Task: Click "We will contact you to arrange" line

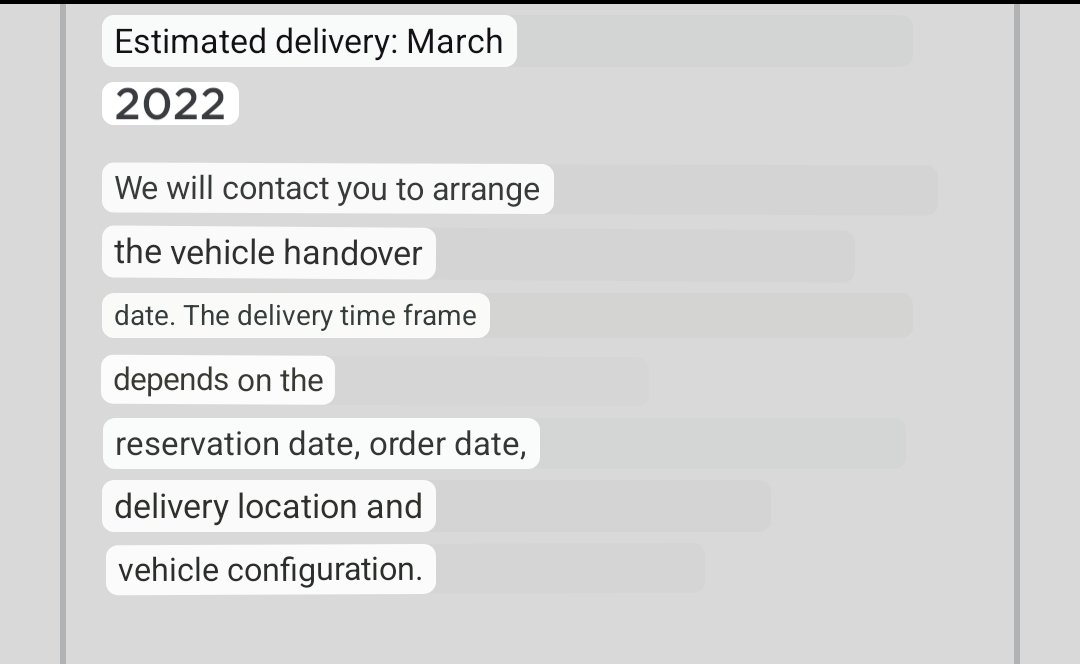Action: coord(327,189)
